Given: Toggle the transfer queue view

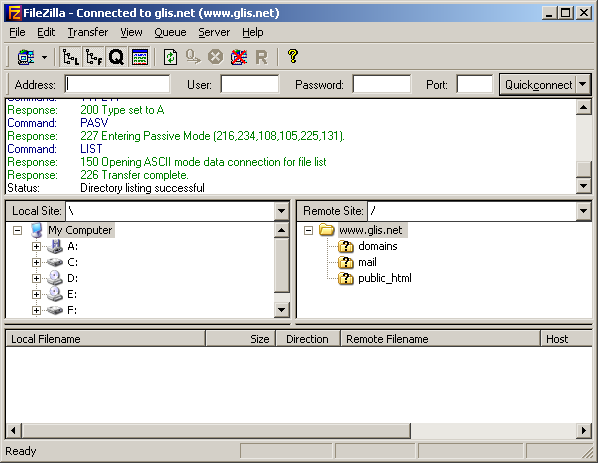Looking at the screenshot, I should click(116, 58).
